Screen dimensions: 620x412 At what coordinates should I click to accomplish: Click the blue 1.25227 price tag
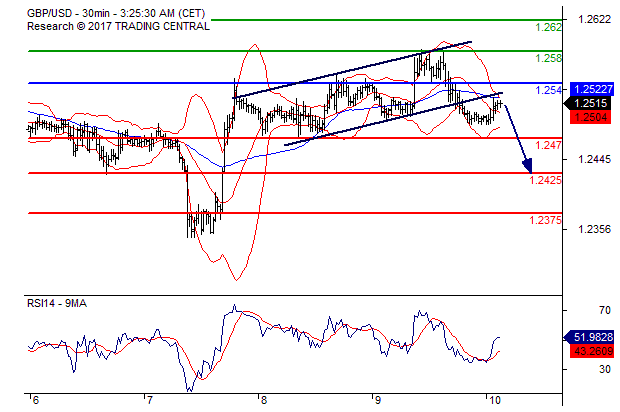point(592,89)
